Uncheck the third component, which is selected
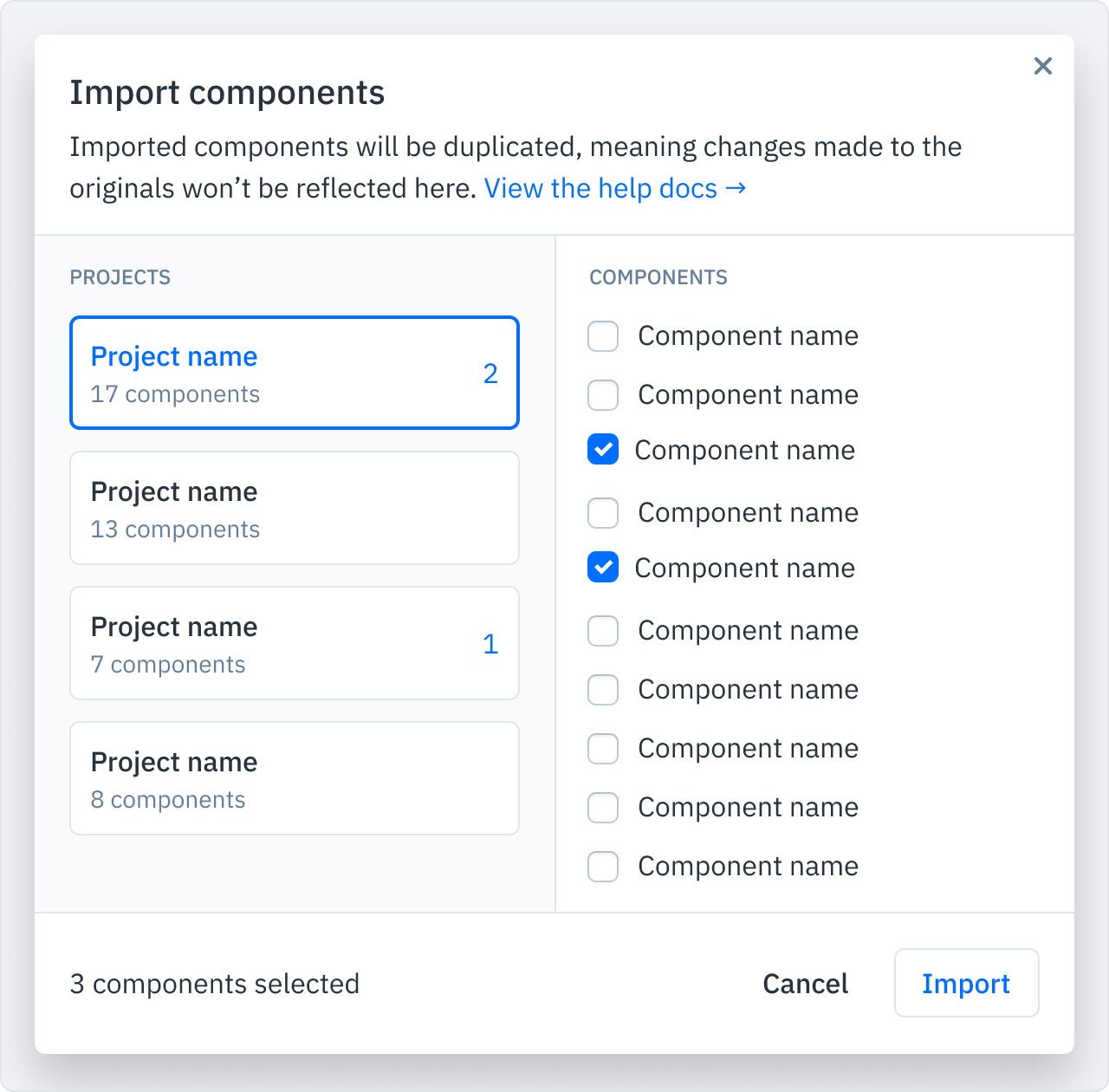 (602, 450)
